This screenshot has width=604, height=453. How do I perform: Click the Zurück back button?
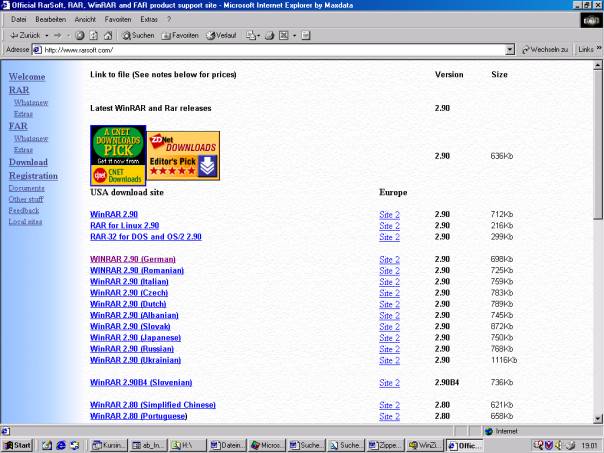[x=25, y=35]
